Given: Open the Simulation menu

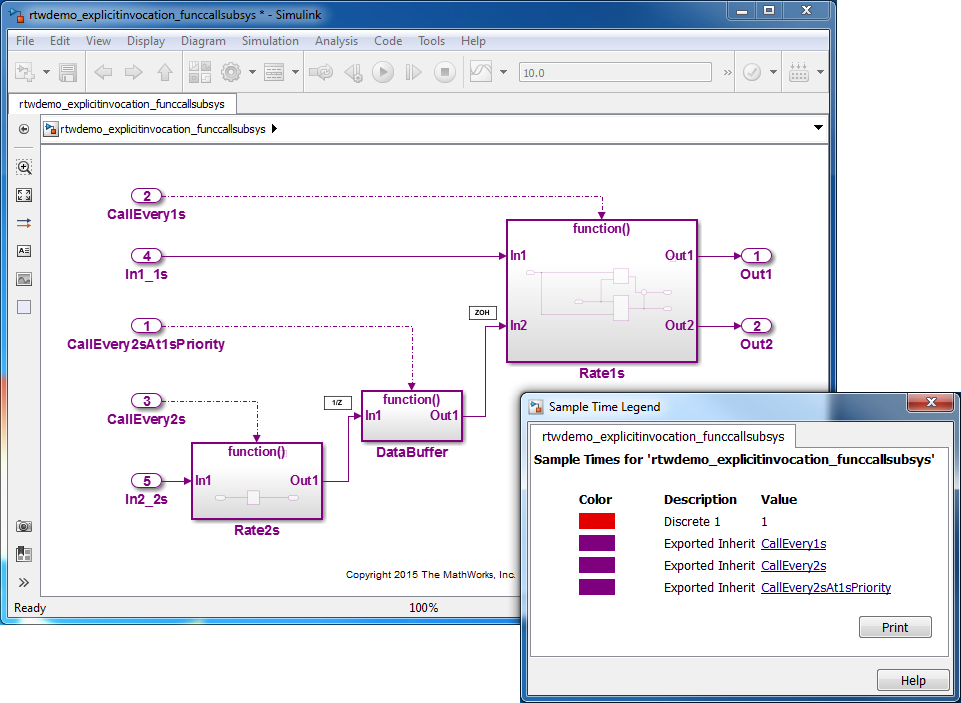Looking at the screenshot, I should click(270, 41).
